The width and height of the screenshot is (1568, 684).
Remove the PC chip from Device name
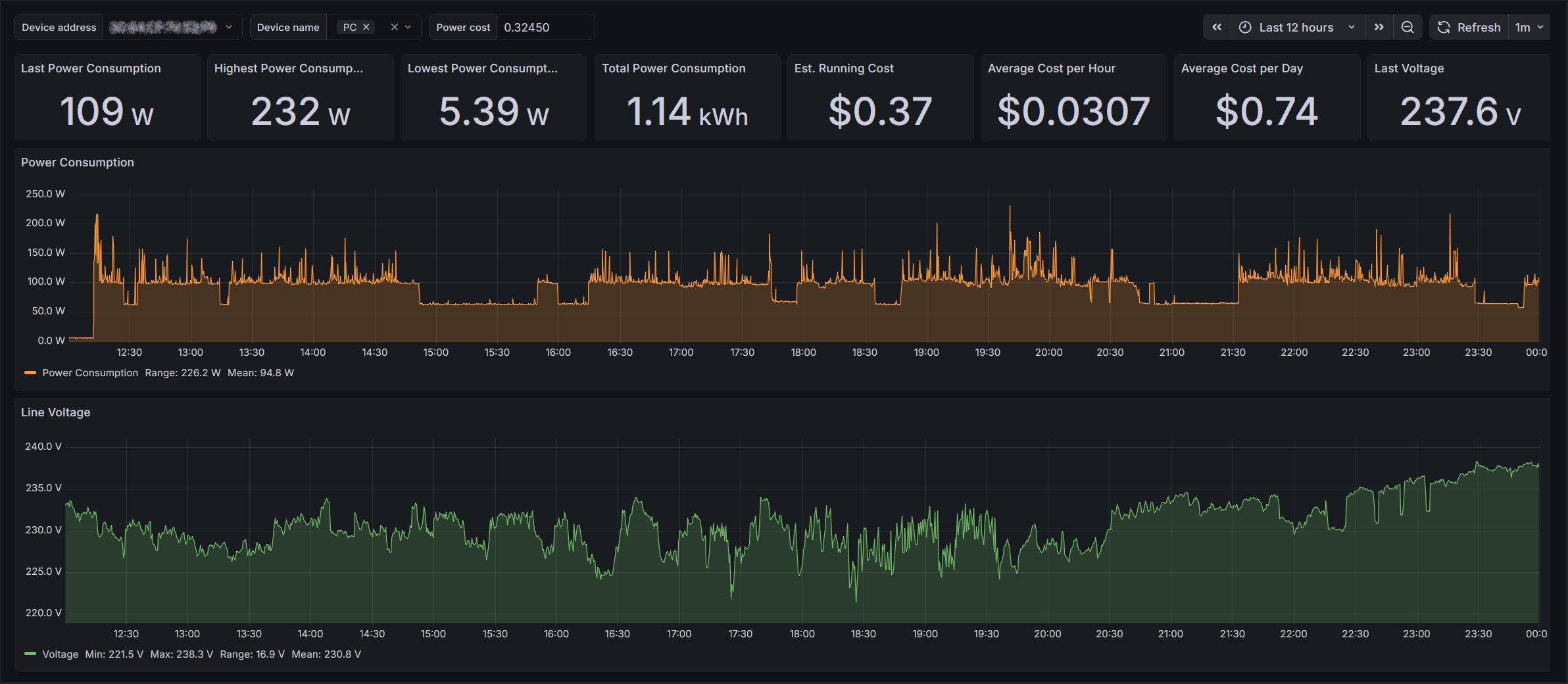(x=366, y=27)
